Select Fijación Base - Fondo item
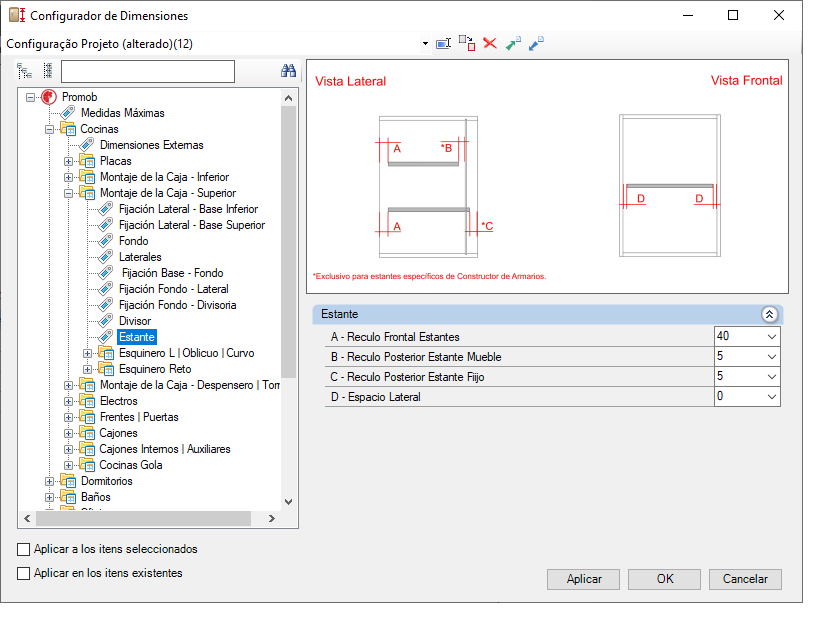 (x=172, y=273)
